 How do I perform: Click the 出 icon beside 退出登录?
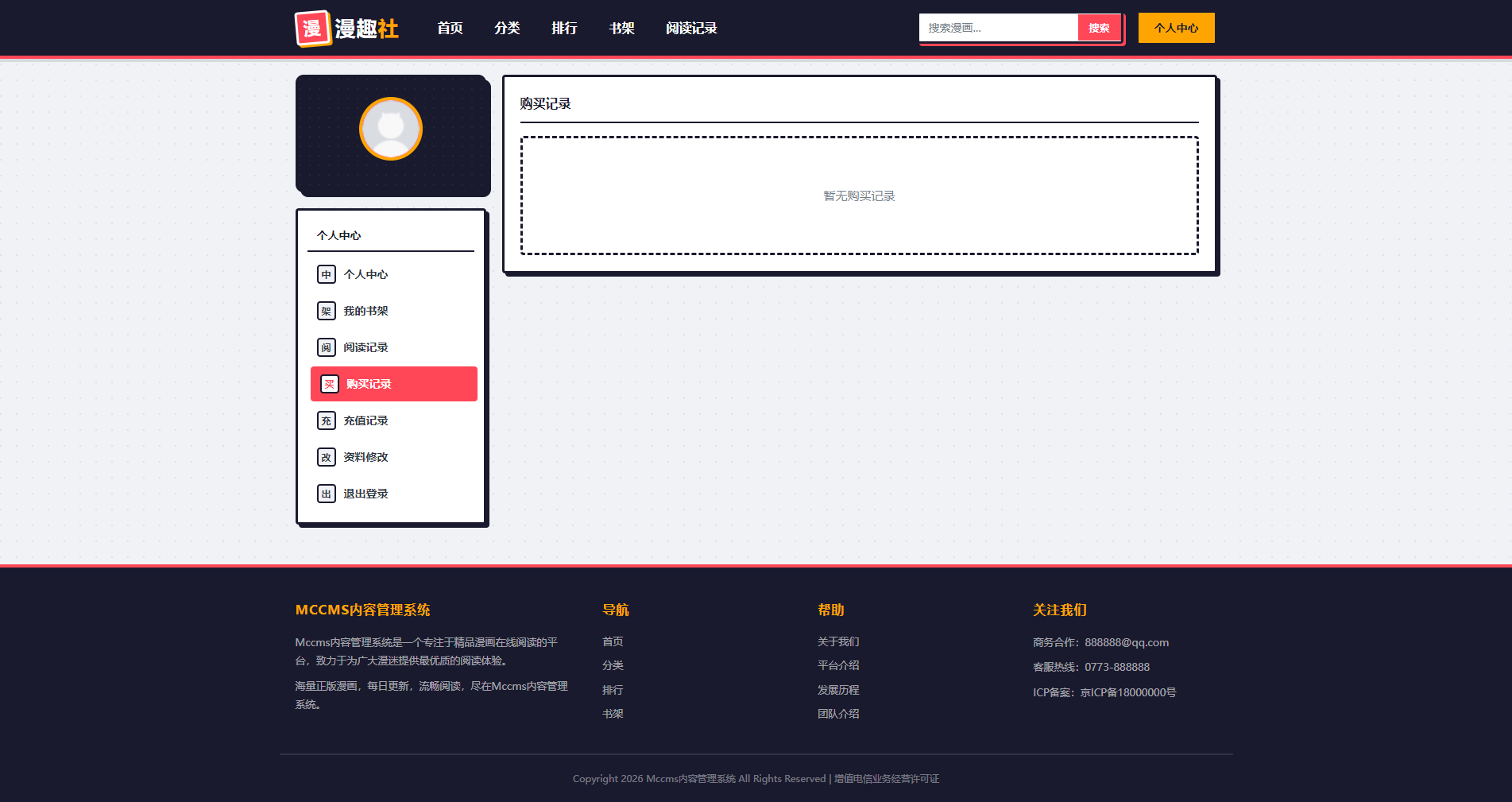pos(327,494)
